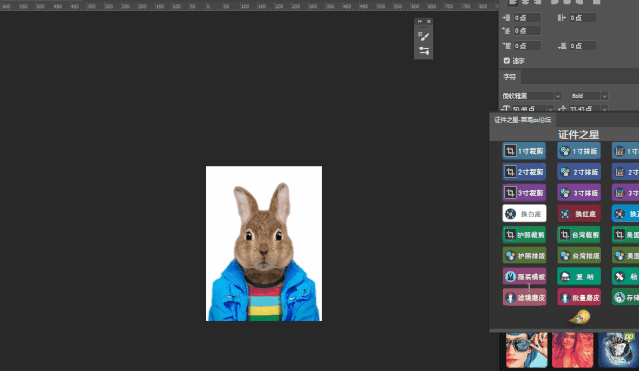Click the 复明 restore button
The height and width of the screenshot is (371, 639).
pos(579,276)
